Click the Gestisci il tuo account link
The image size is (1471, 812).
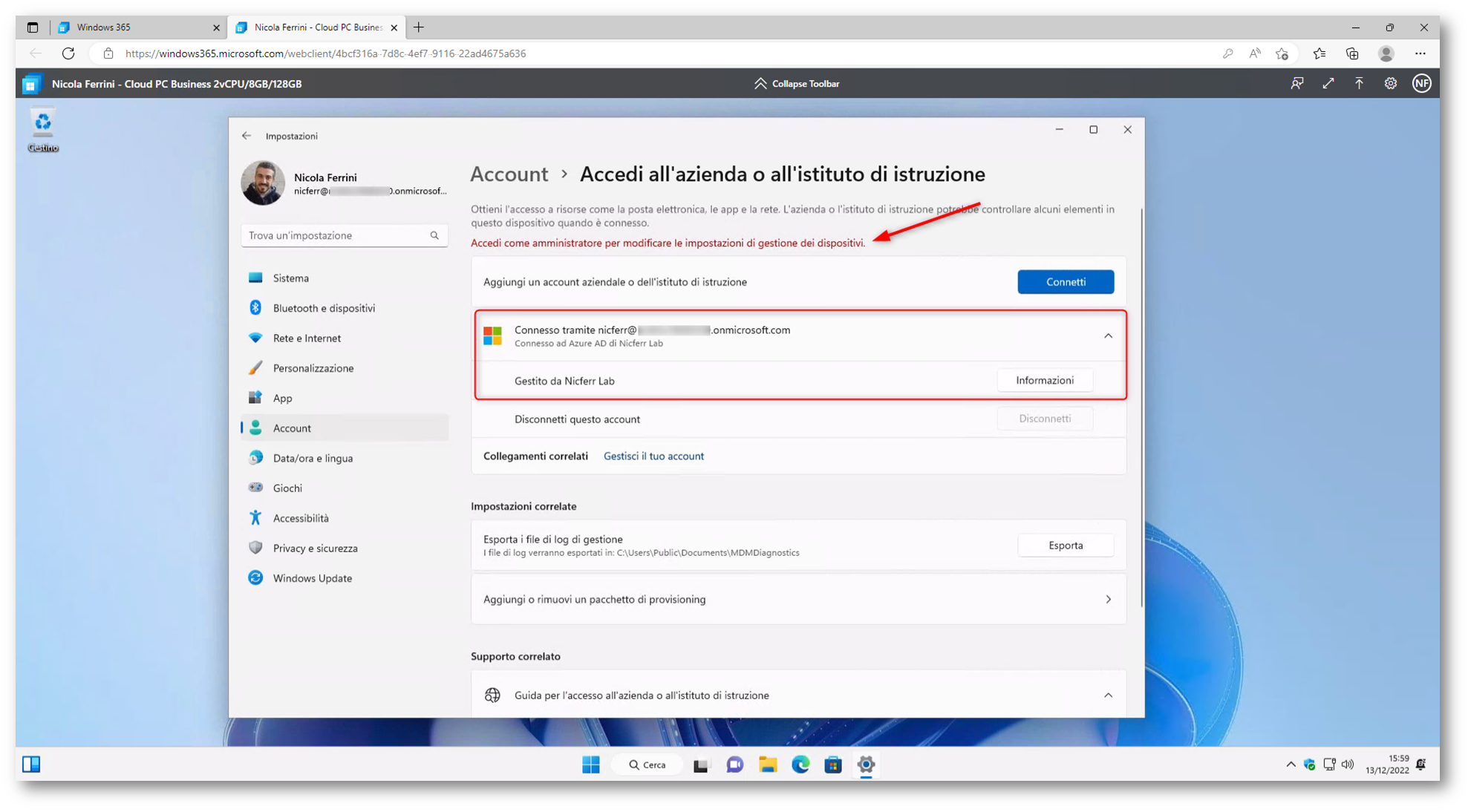pyautogui.click(x=653, y=456)
